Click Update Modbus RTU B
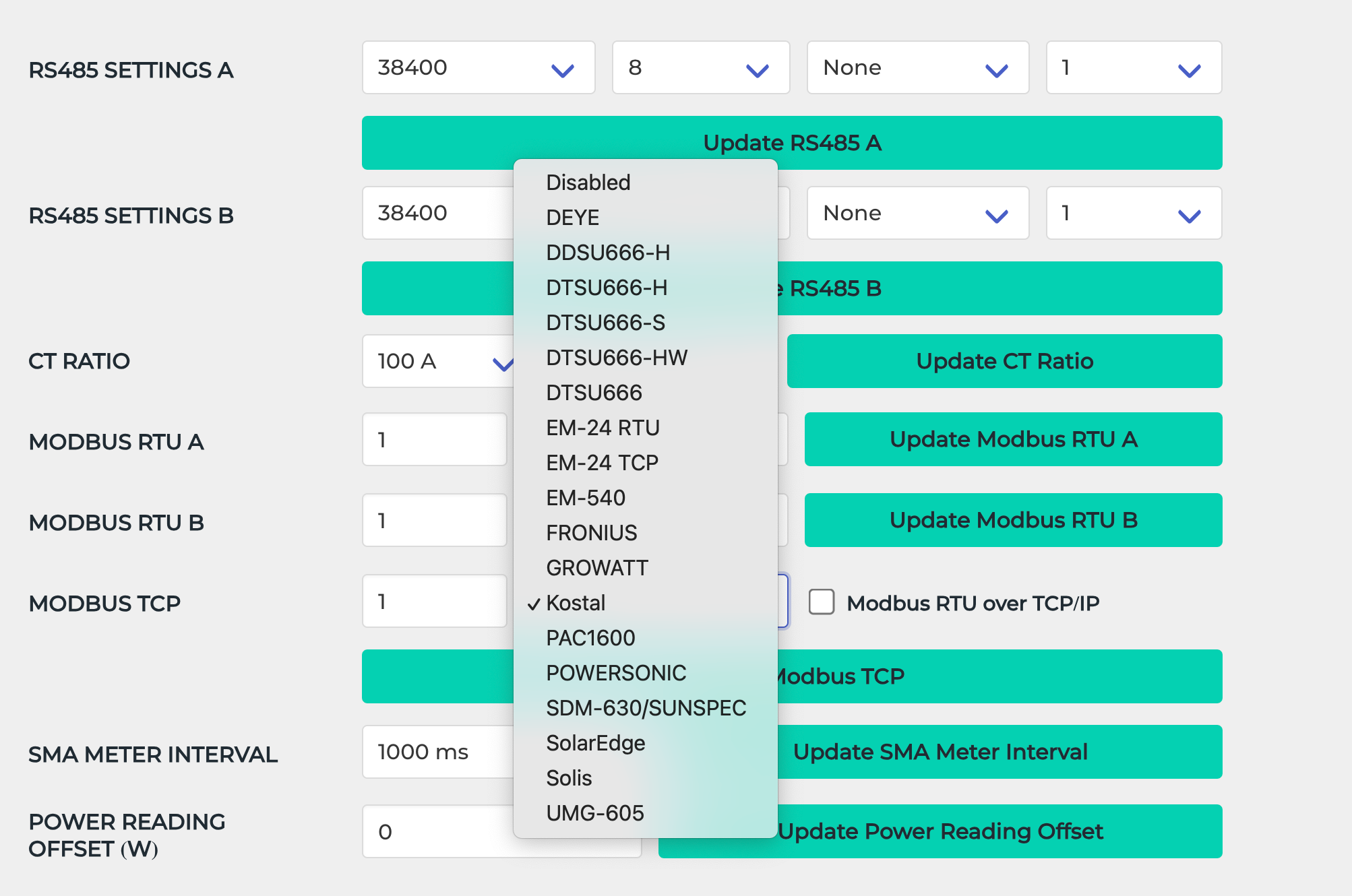 [x=1012, y=520]
